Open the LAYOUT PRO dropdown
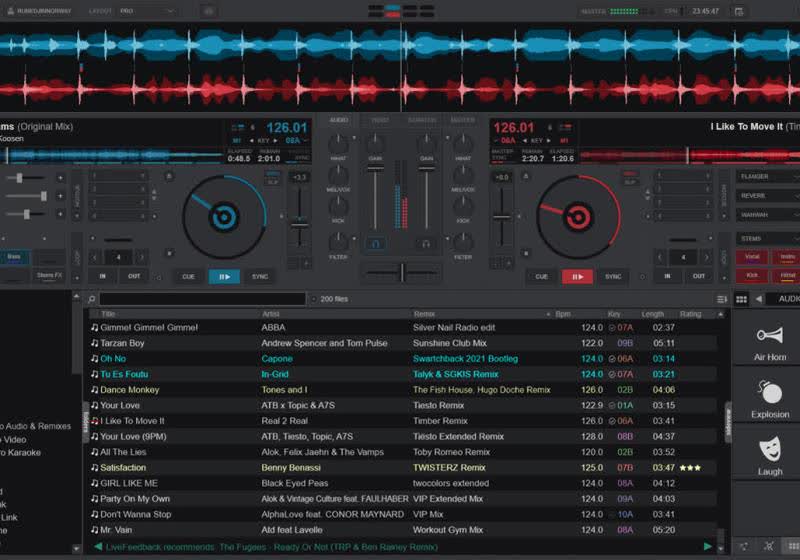 click(x=146, y=11)
